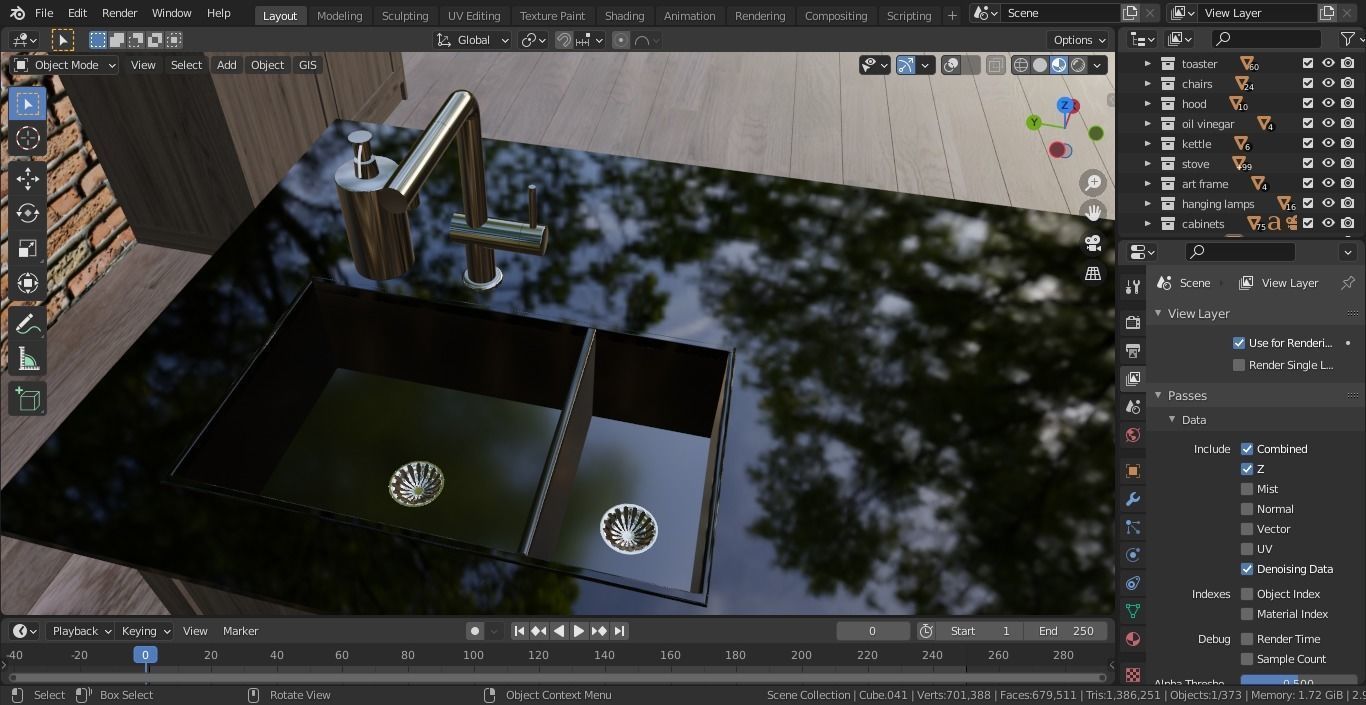Open the Render menu

[119, 14]
